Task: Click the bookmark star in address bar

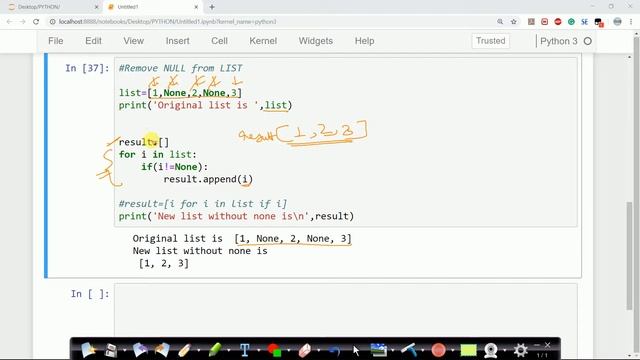Action: coord(513,22)
